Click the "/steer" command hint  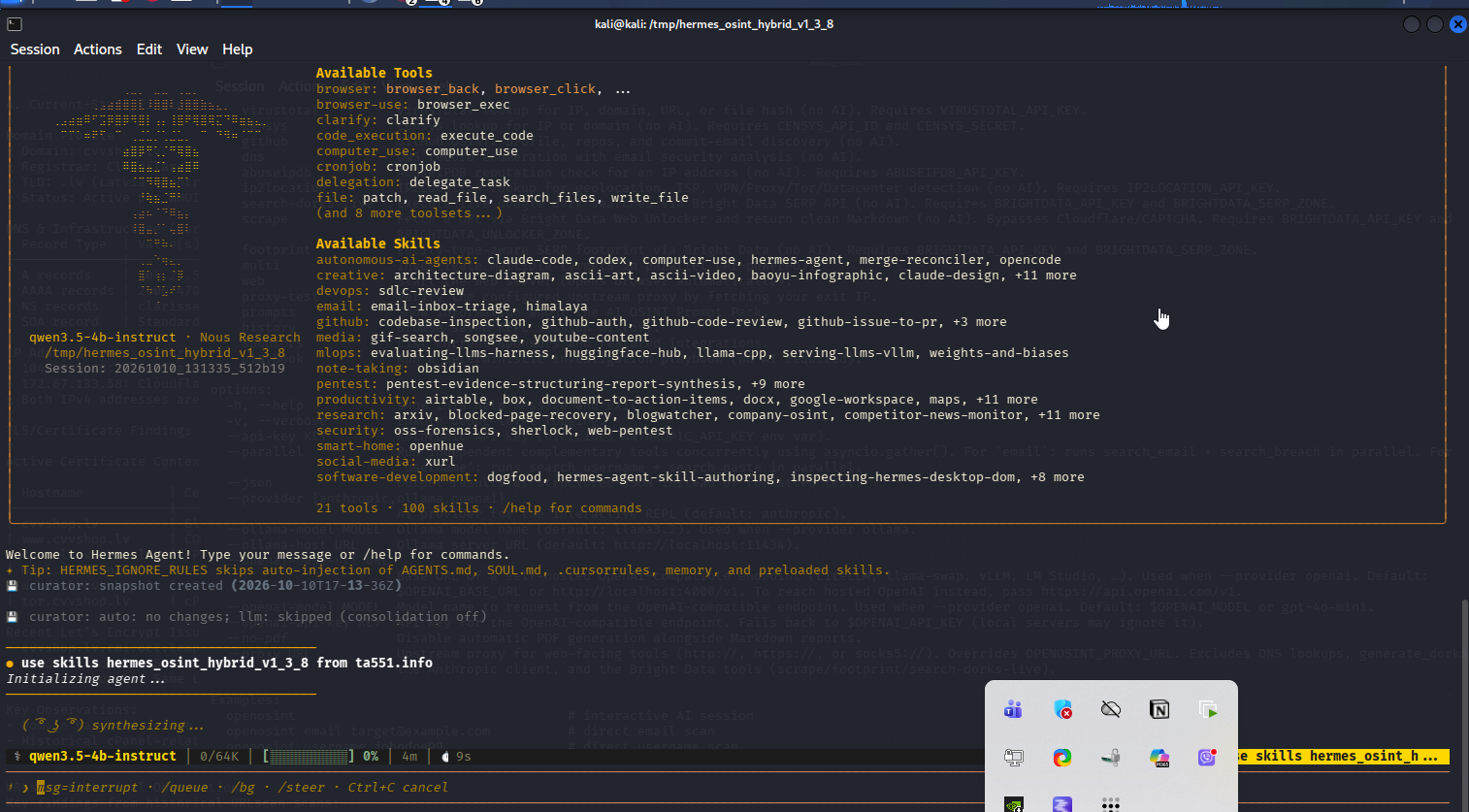click(301, 788)
